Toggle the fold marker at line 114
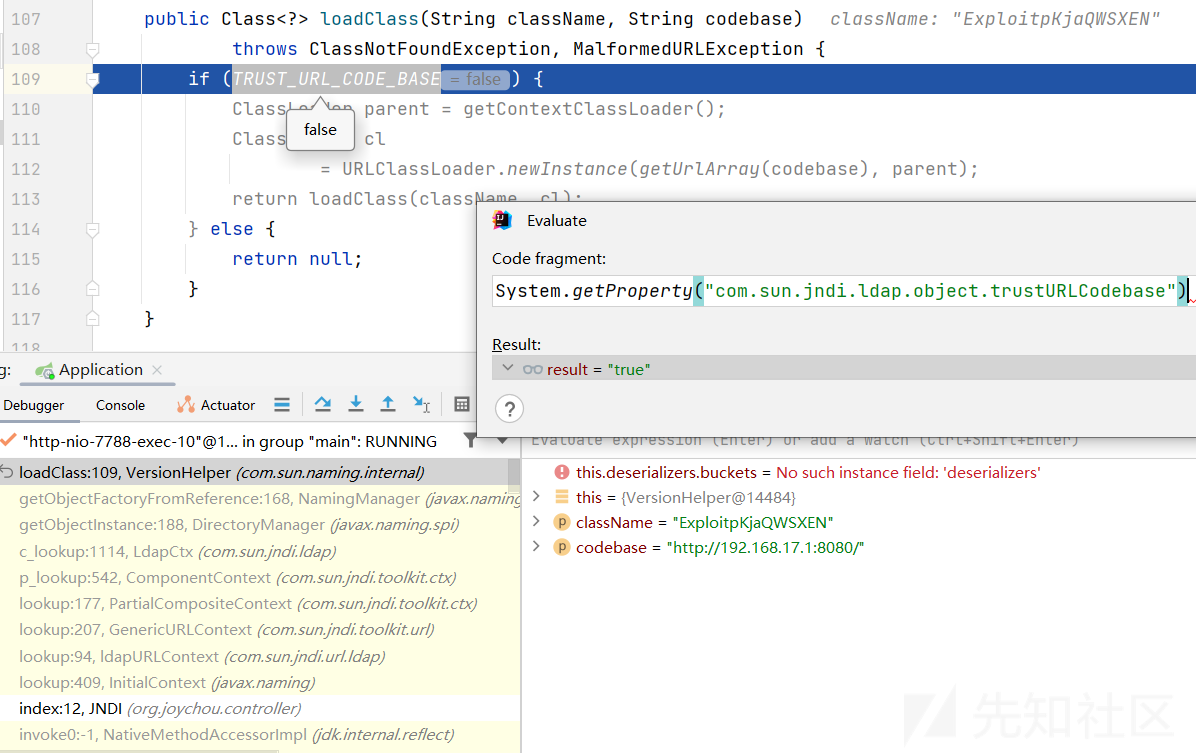 93,229
